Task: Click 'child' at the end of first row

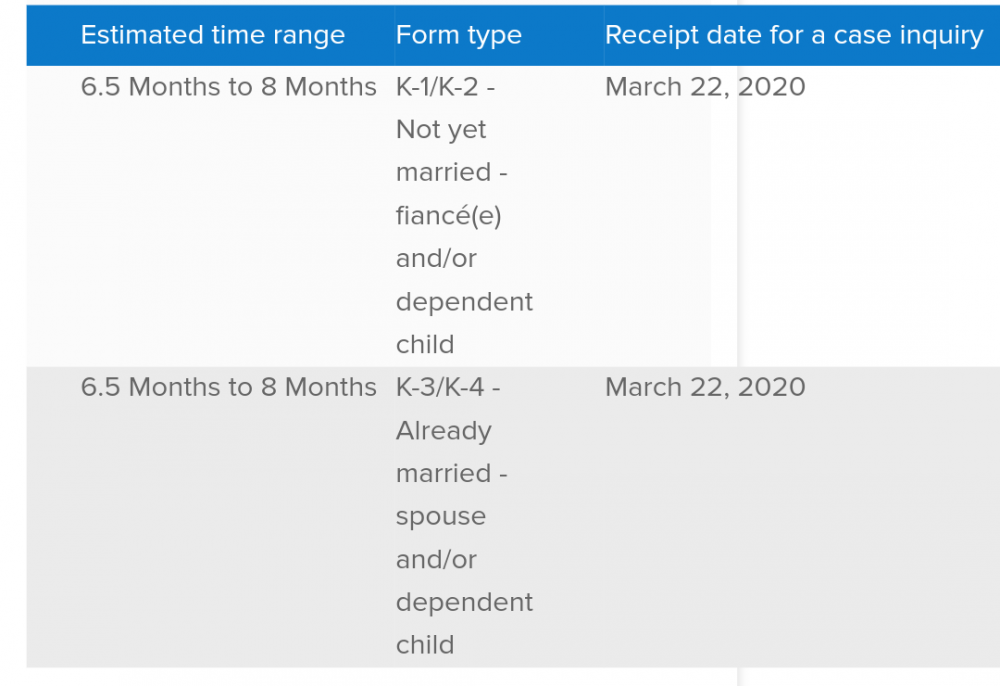Action: click(425, 344)
